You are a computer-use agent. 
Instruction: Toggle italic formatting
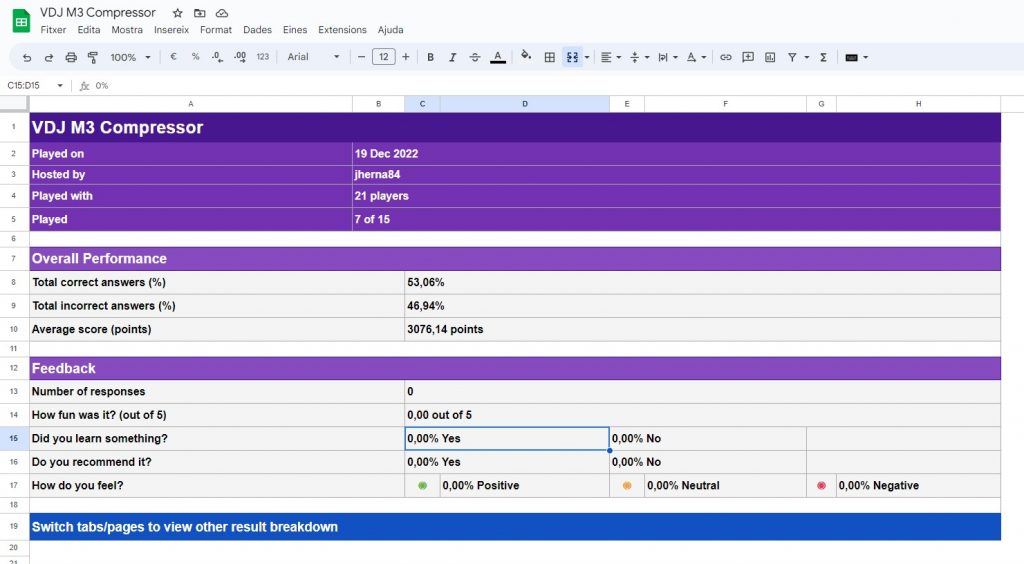coord(453,57)
